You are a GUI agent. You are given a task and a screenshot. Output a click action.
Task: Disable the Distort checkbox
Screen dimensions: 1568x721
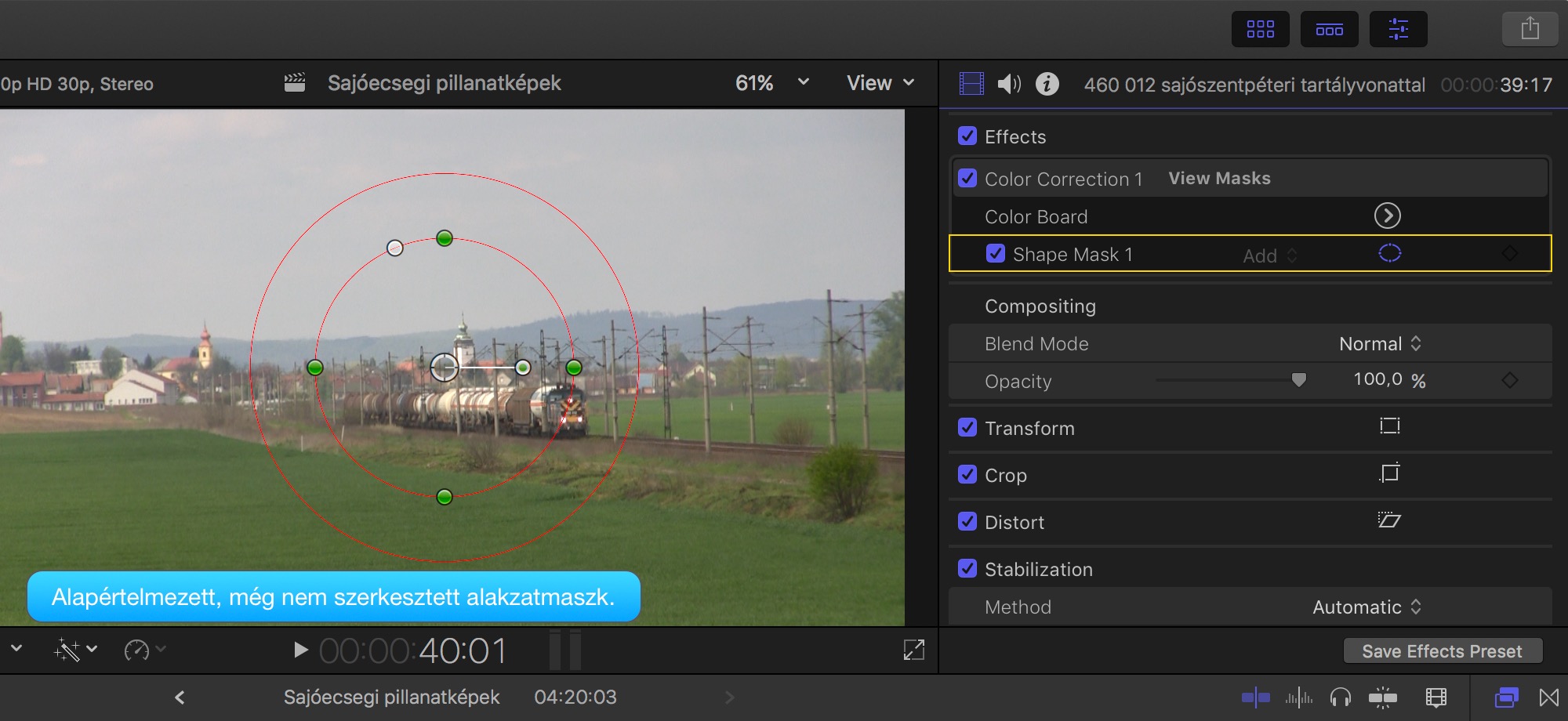[x=967, y=521]
